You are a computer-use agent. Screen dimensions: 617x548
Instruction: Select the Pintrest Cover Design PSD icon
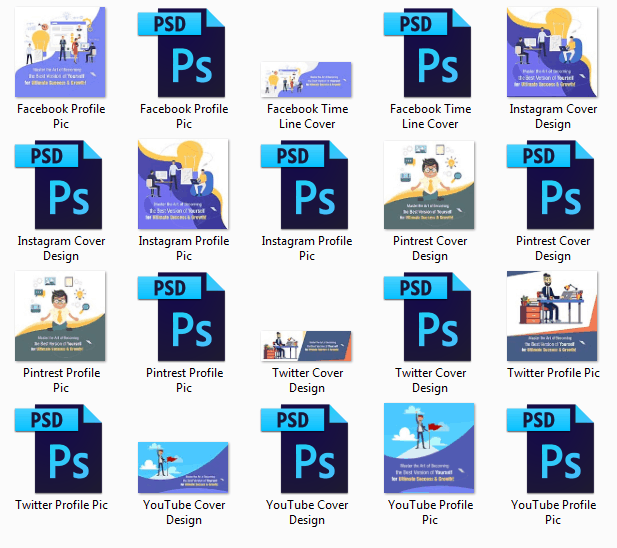pos(553,185)
